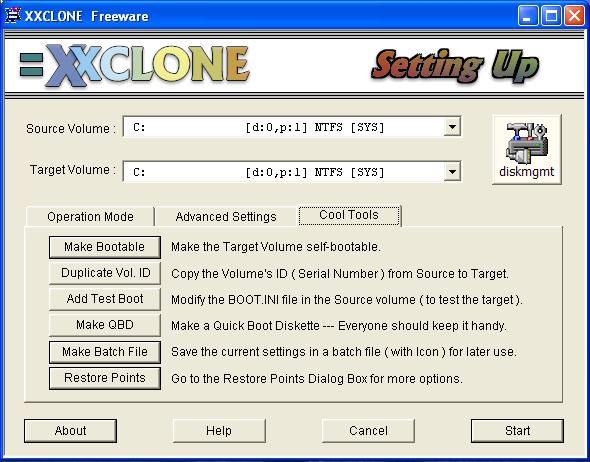Image resolution: width=590 pixels, height=462 pixels.
Task: Expand the Target Volume dropdown arrow
Action: (452, 172)
